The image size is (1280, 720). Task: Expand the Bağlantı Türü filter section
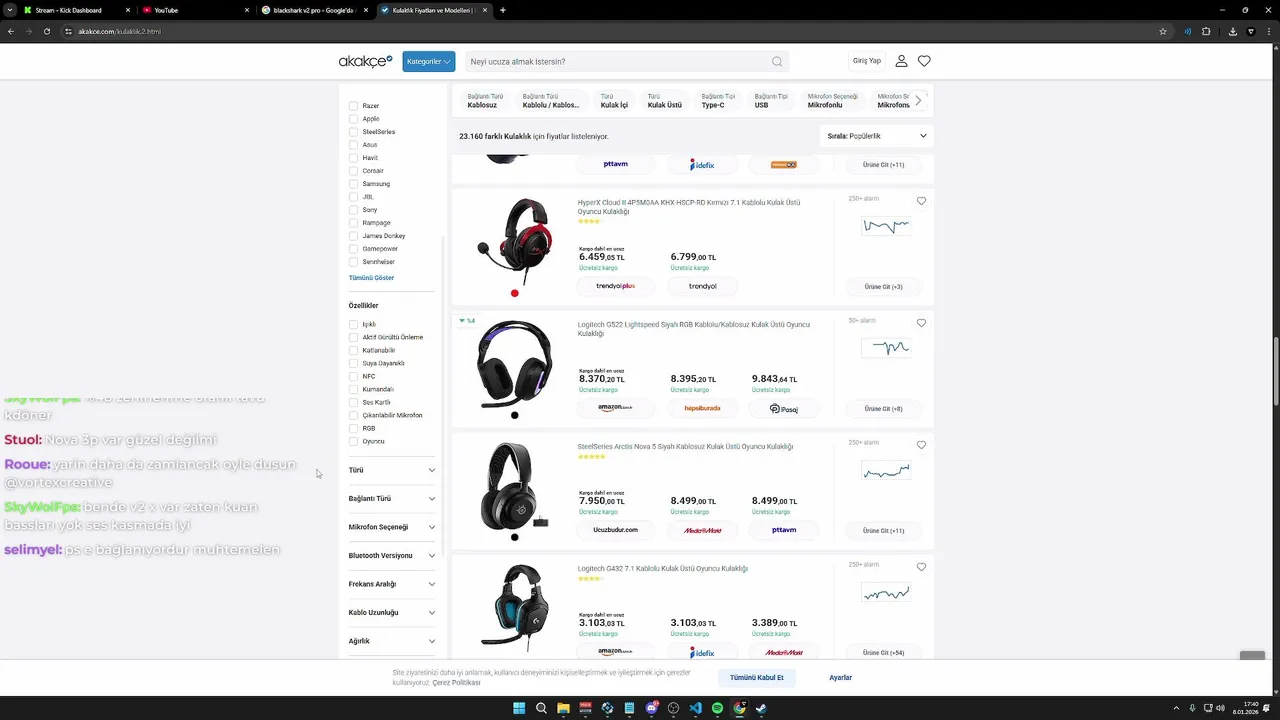point(392,498)
